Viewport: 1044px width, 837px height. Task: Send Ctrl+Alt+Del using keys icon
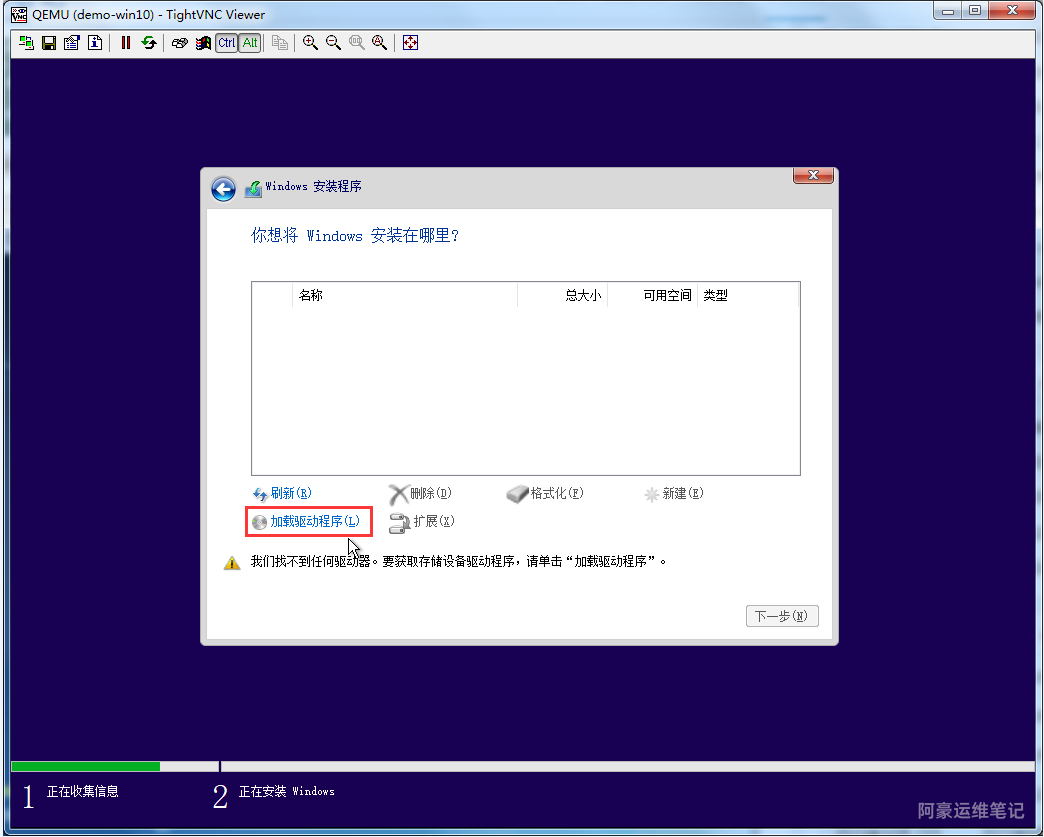pyautogui.click(x=180, y=43)
